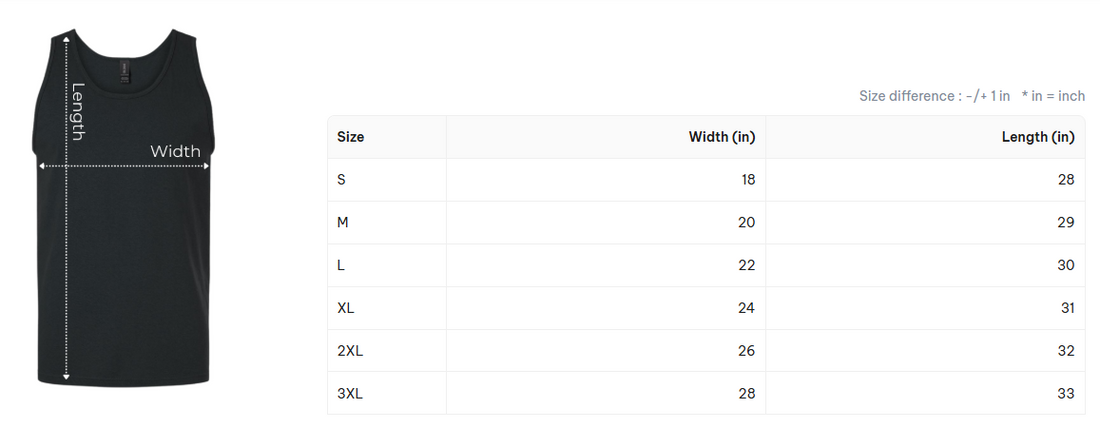The height and width of the screenshot is (428, 1100).
Task: Select the 3XL size row label
Action: pos(350,394)
